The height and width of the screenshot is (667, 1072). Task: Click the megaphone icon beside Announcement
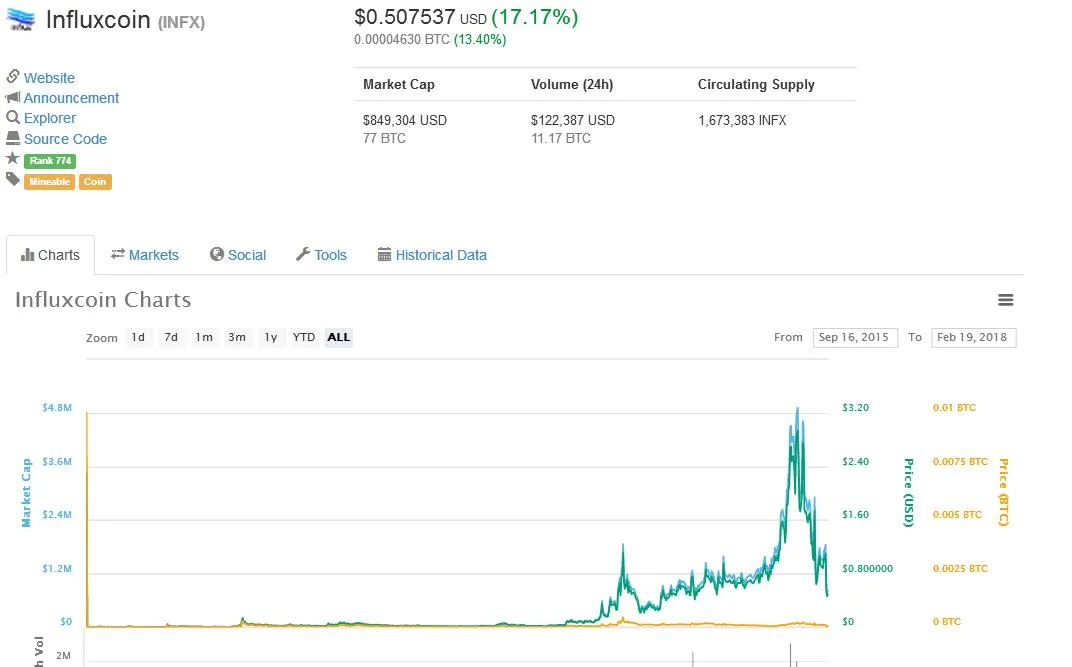13,97
